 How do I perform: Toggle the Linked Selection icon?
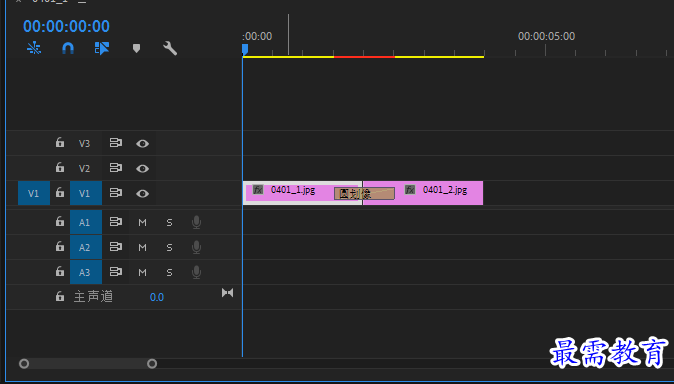(102, 48)
